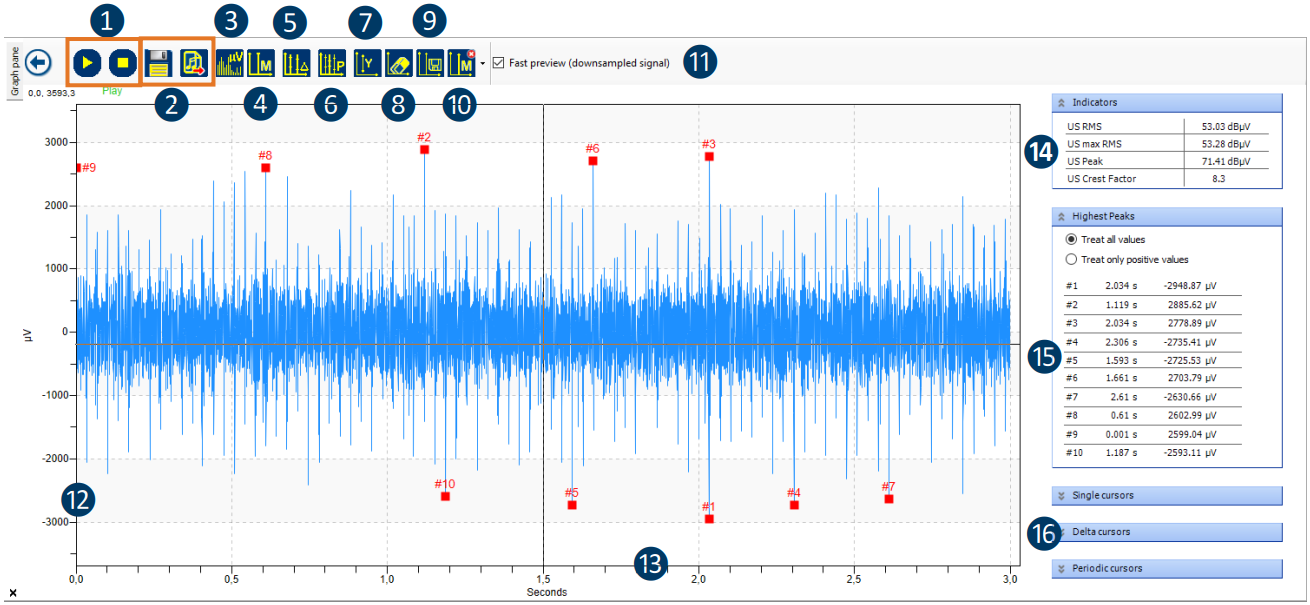Click the Play button
1310x605 pixels.
tap(88, 63)
